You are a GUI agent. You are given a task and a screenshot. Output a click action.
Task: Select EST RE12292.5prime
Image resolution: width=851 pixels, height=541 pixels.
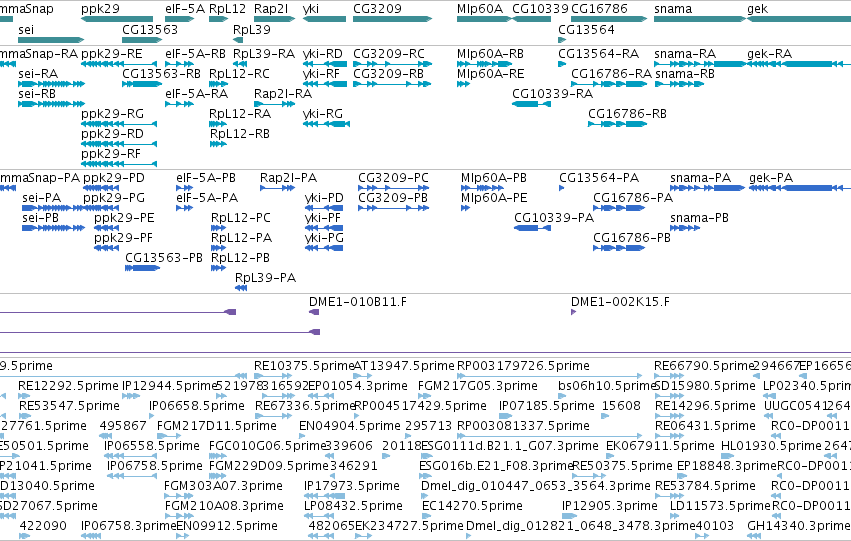(68, 386)
